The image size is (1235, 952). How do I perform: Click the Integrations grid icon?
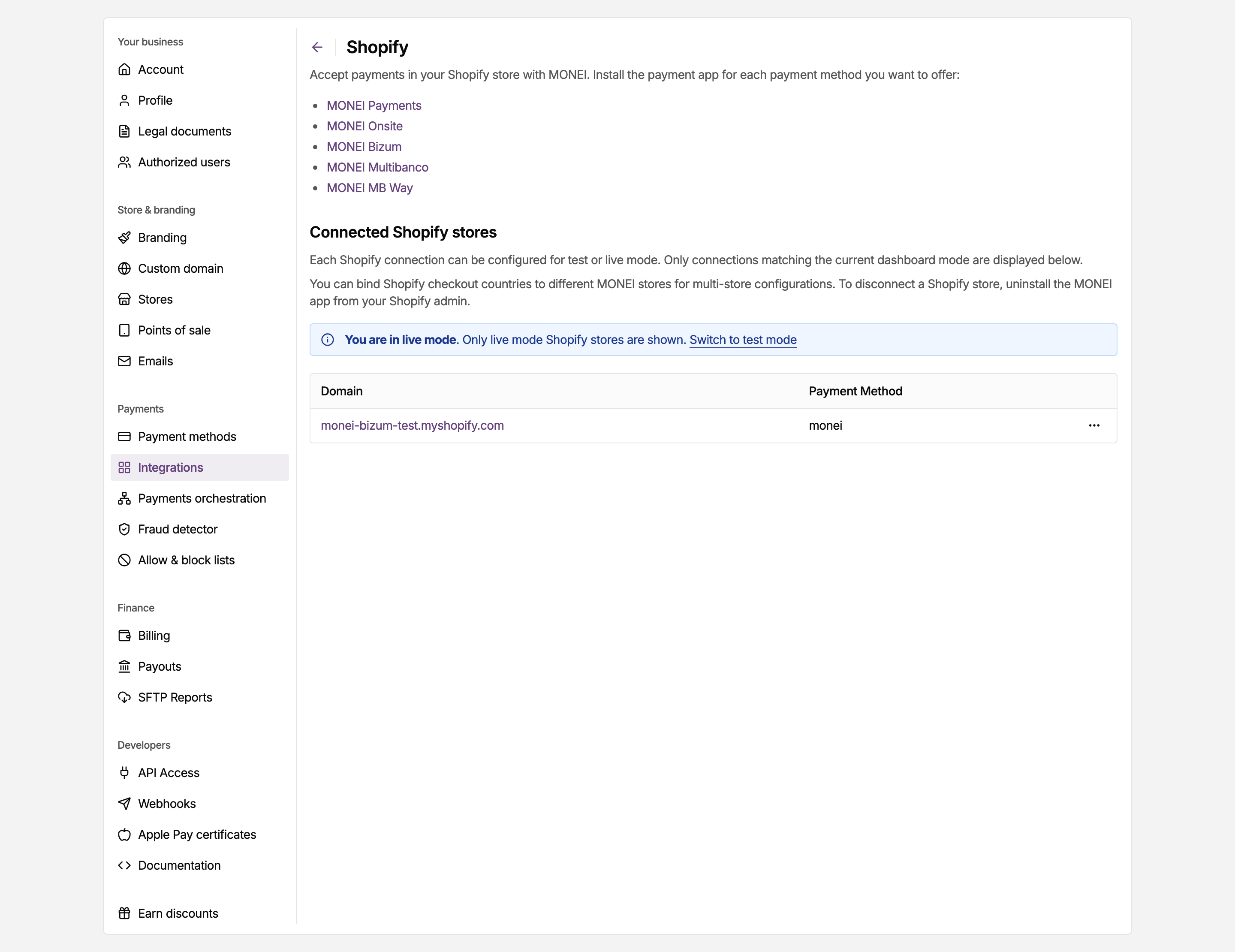pos(124,467)
